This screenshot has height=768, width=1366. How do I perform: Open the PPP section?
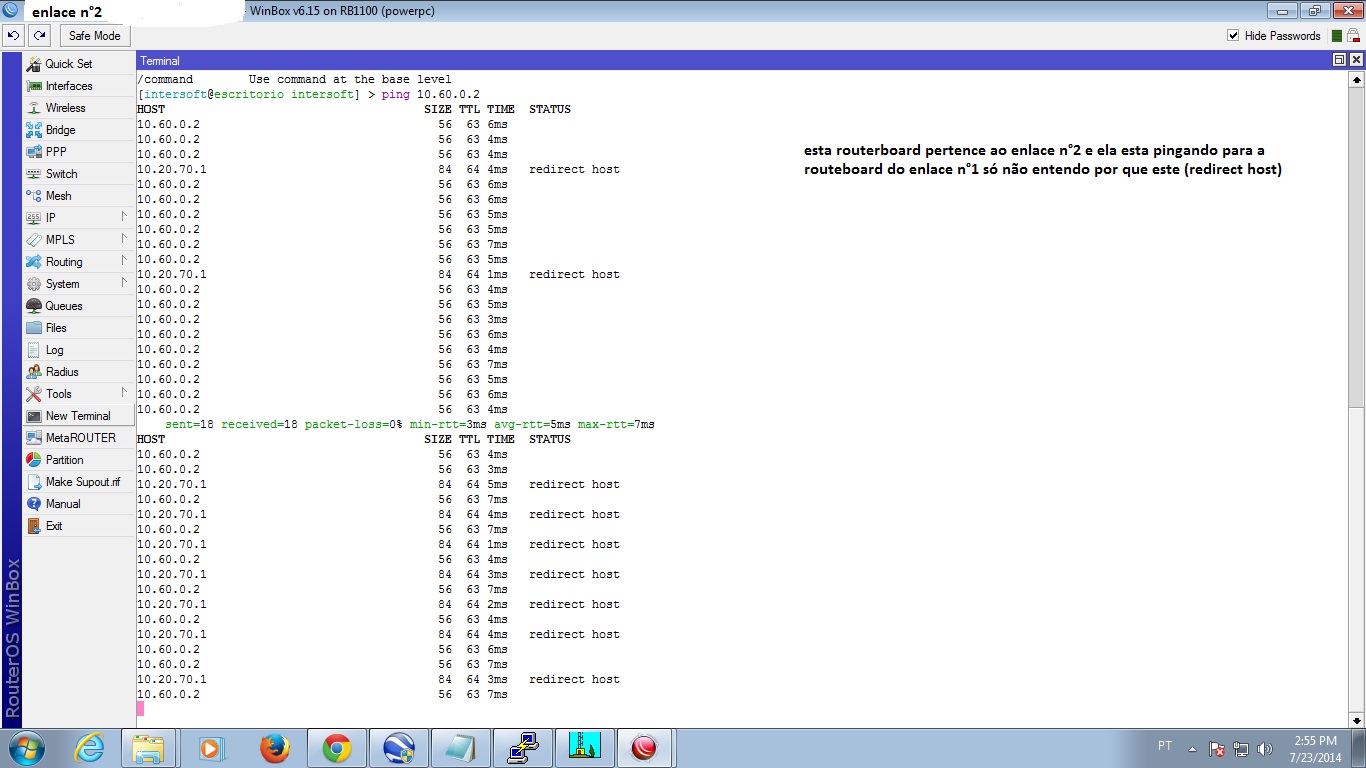78,152
